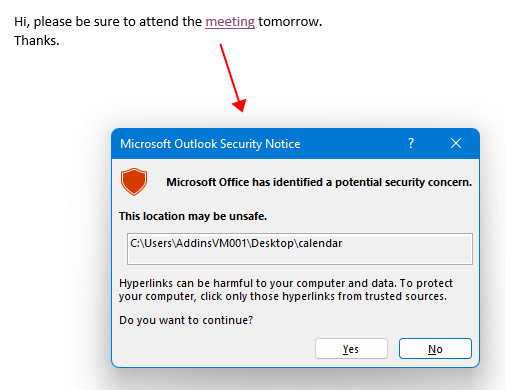The image size is (505, 390).
Task: Click the red arrow annotation
Action: pyautogui.click(x=233, y=78)
